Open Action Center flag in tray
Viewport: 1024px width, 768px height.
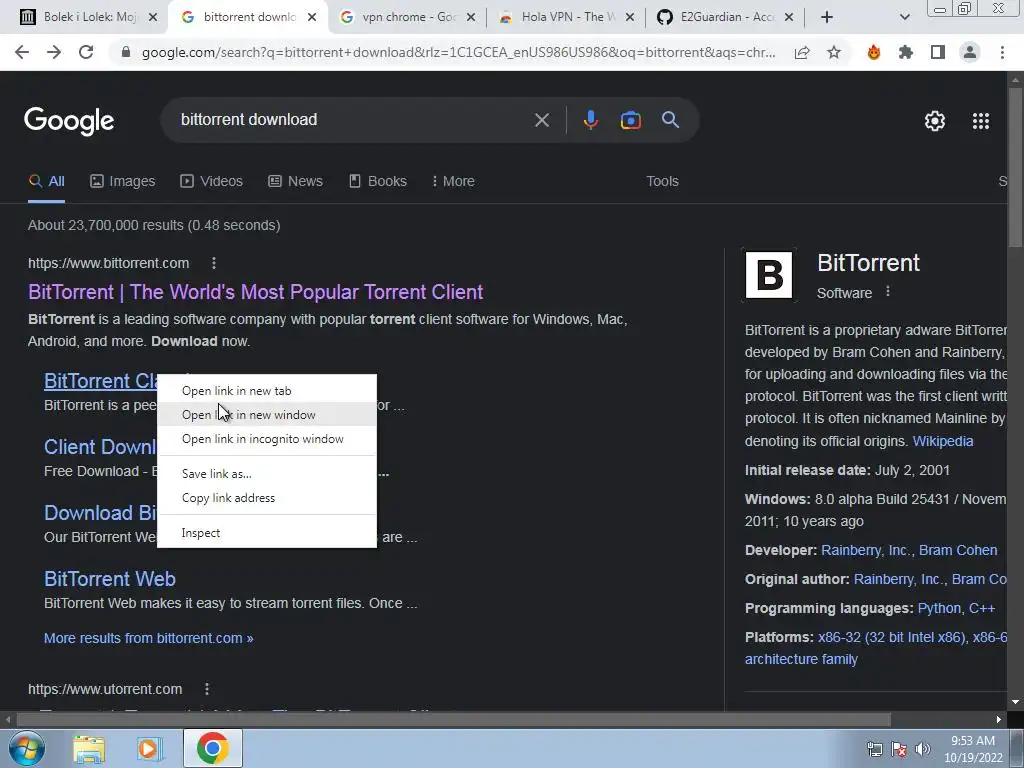click(899, 749)
